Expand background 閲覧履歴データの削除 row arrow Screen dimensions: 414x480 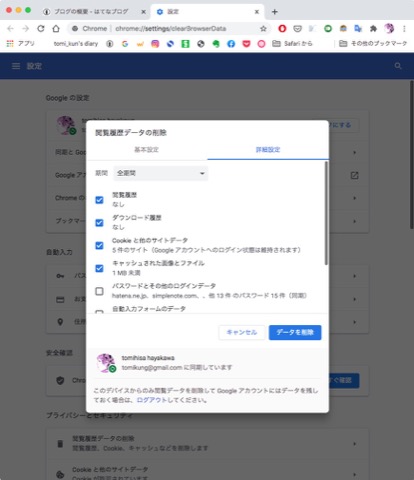click(x=354, y=444)
